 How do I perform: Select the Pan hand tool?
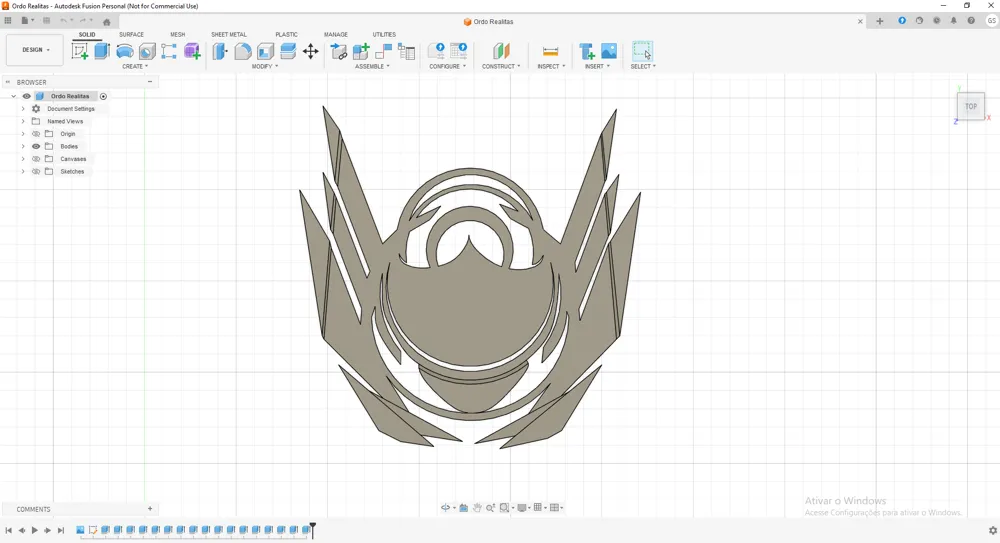[x=477, y=508]
